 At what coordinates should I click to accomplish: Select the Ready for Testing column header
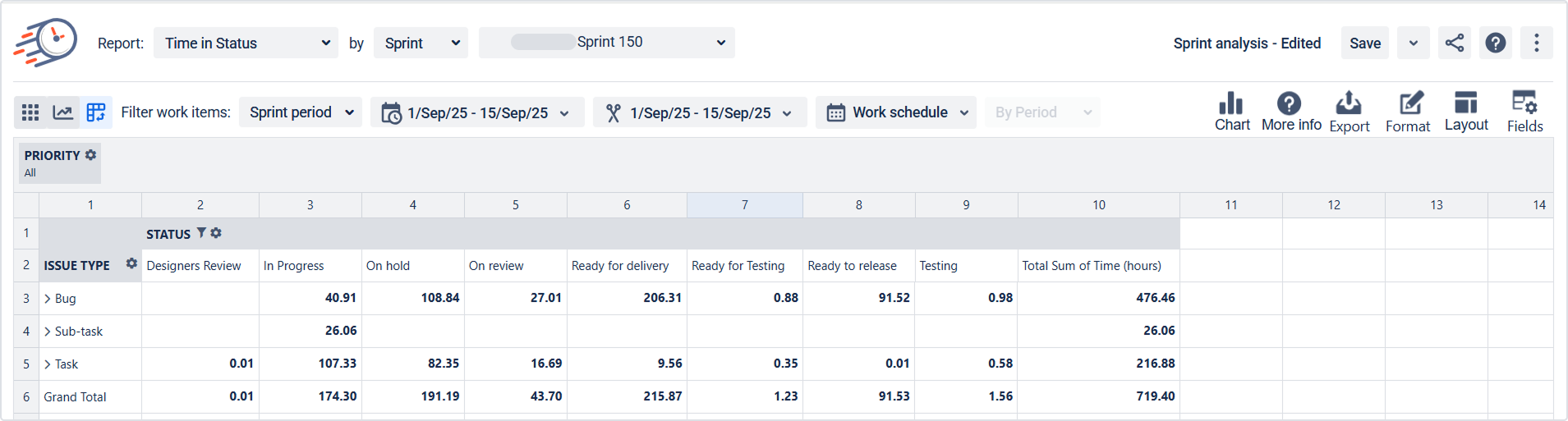click(745, 266)
